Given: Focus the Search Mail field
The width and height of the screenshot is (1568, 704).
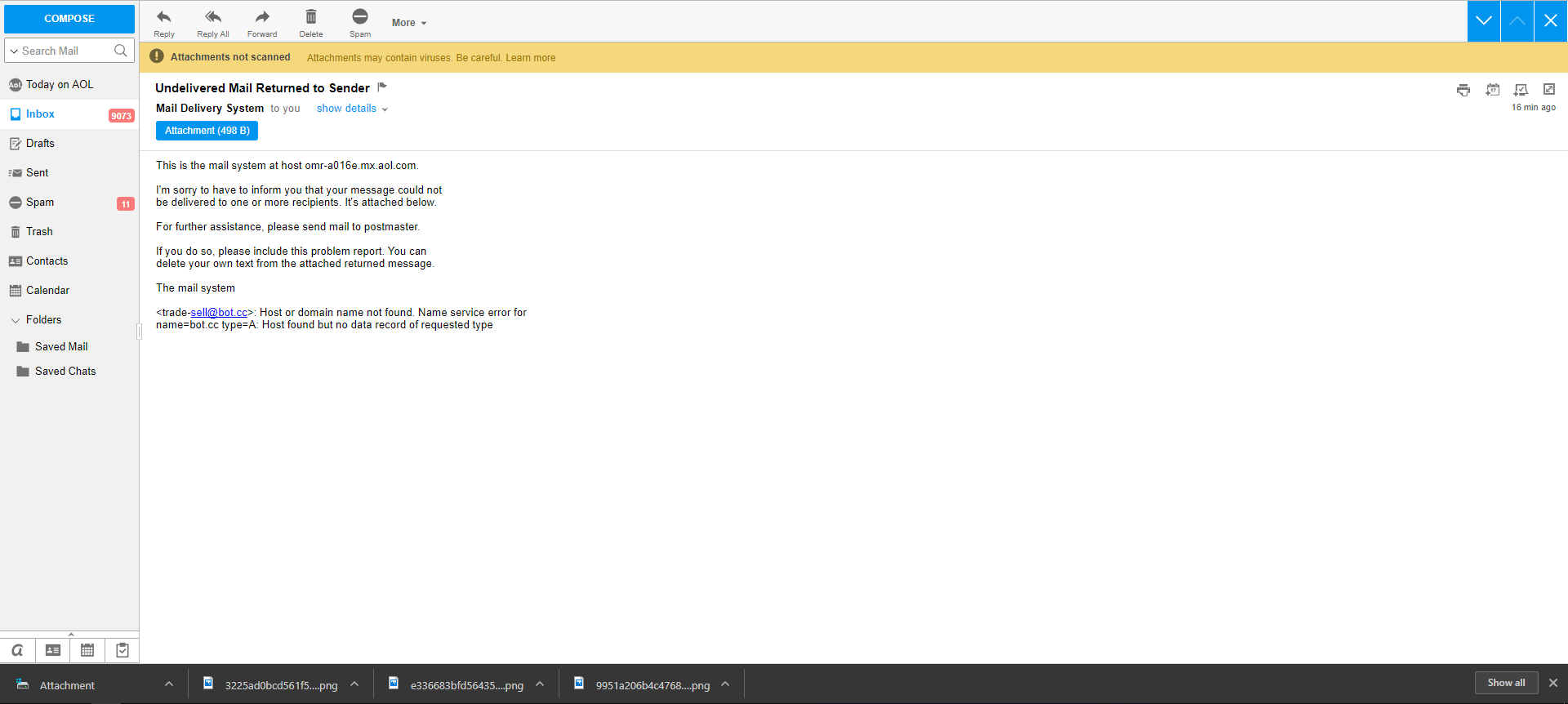Looking at the screenshot, I should tap(65, 51).
